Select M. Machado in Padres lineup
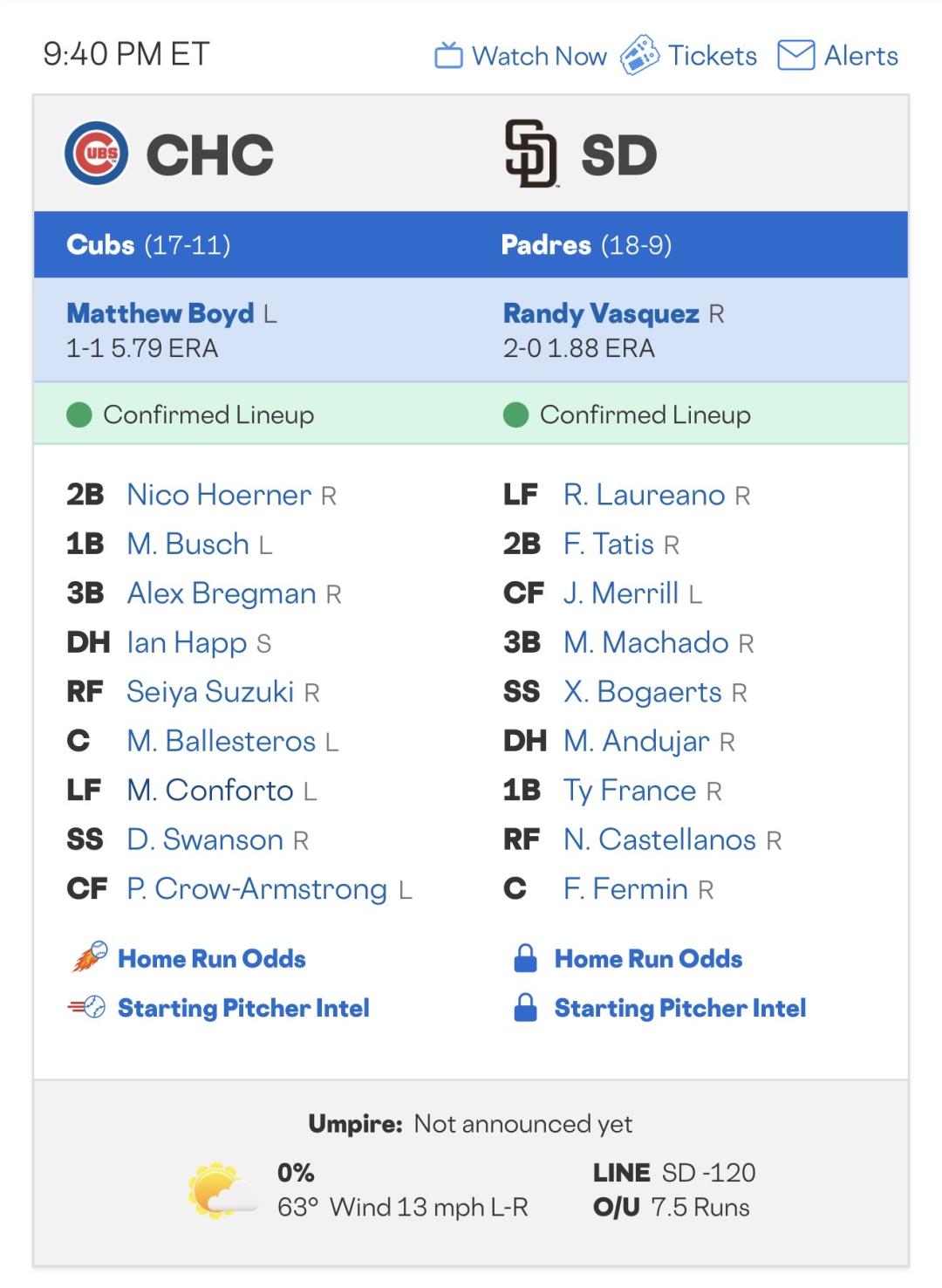 pos(645,642)
